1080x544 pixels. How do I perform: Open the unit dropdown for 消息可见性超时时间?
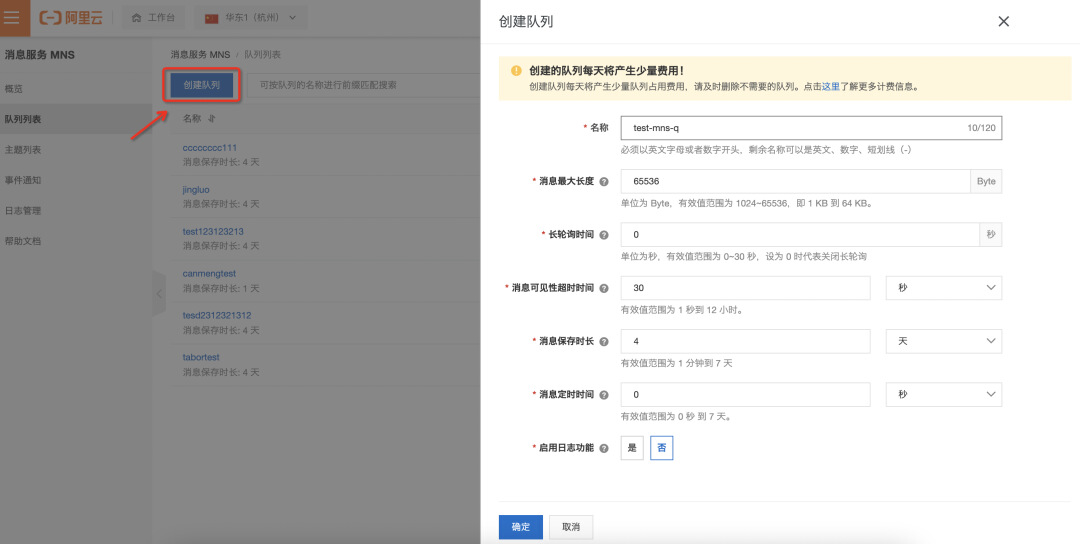(944, 288)
